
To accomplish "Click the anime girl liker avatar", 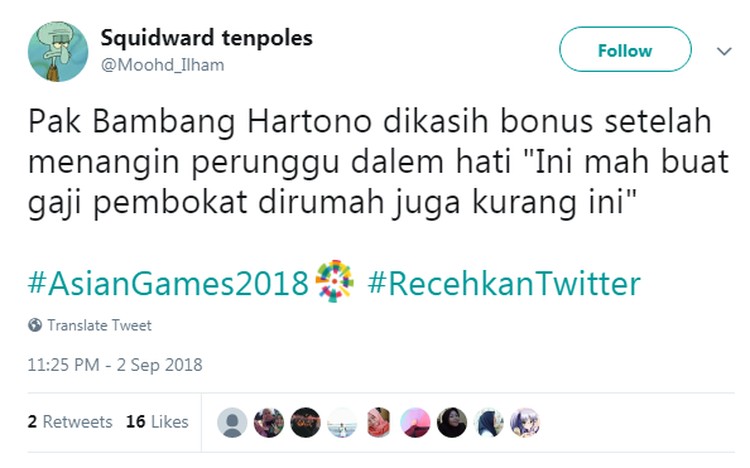I will 525,423.
